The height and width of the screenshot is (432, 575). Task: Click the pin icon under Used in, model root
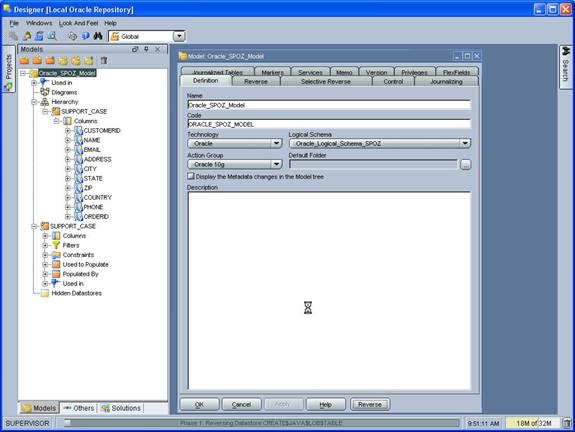45,82
